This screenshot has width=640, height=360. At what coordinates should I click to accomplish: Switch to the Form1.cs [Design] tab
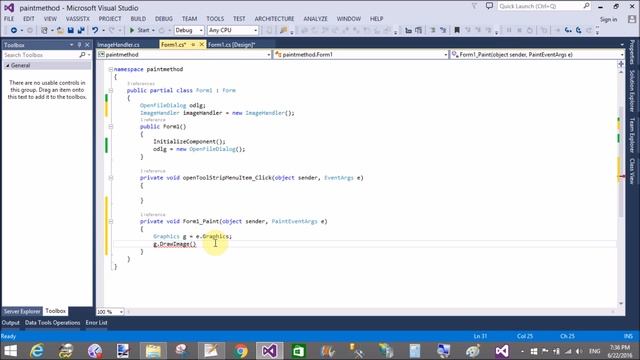click(x=231, y=44)
